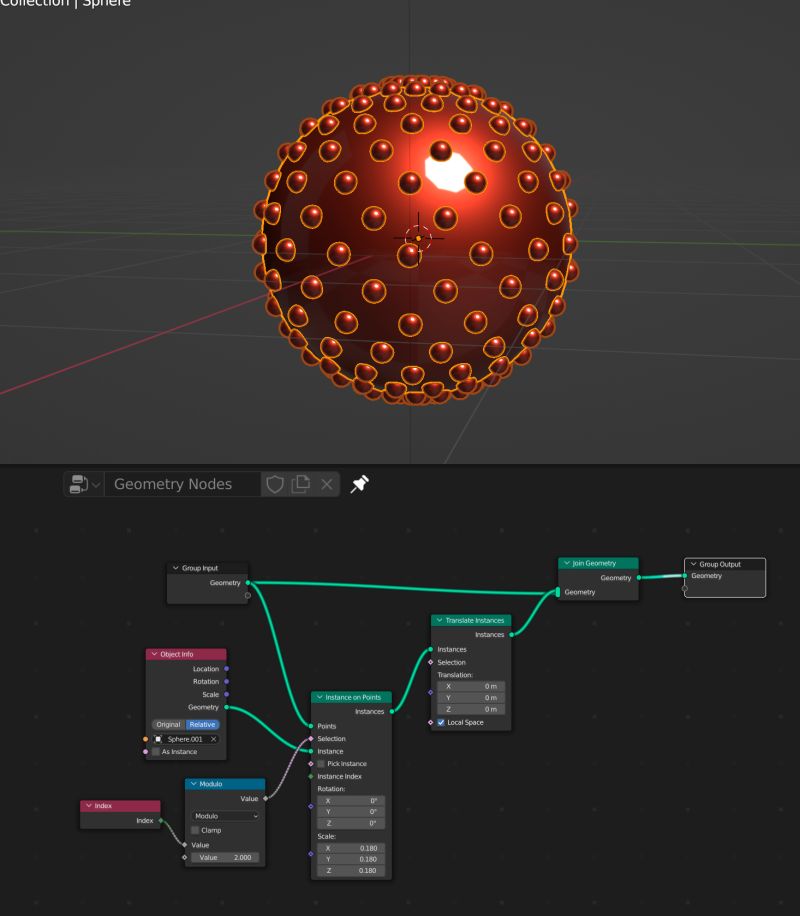Clear Sphere.001 with the X in Object Info

tap(214, 738)
